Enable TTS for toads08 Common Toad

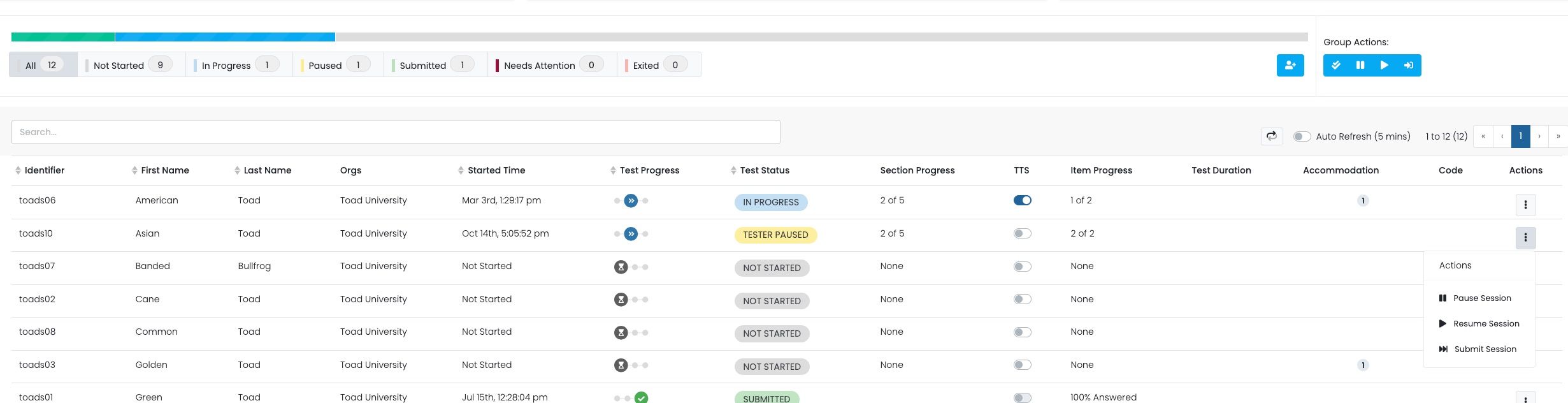coord(1023,332)
